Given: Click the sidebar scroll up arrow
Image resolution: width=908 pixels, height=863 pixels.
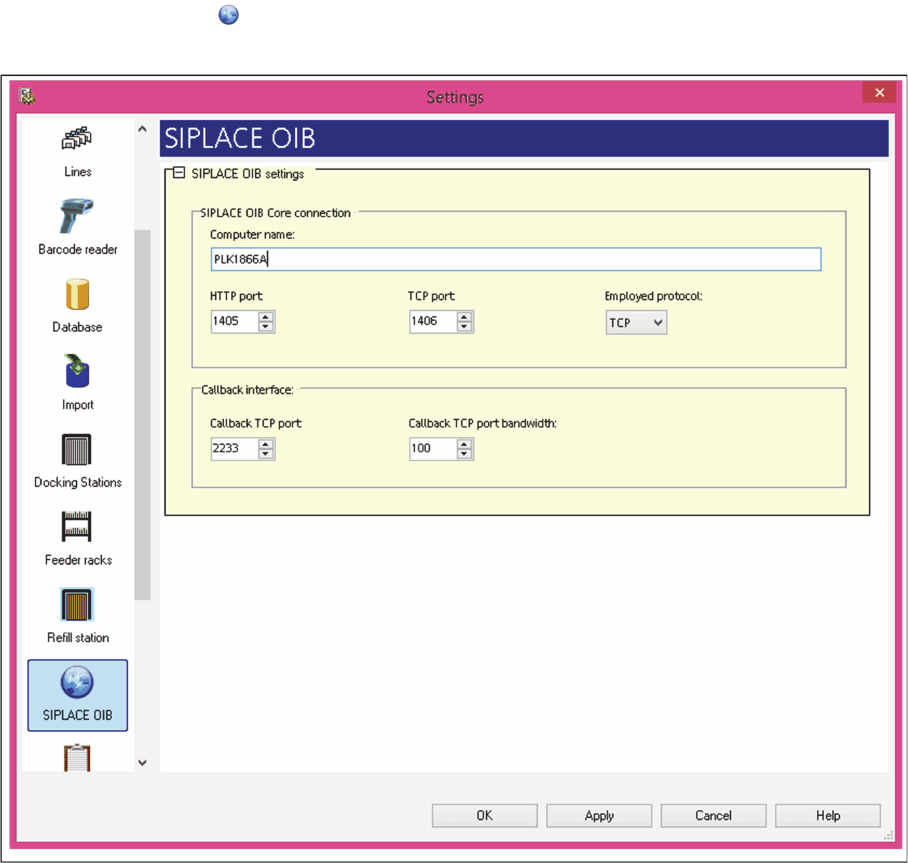Looking at the screenshot, I should (142, 129).
